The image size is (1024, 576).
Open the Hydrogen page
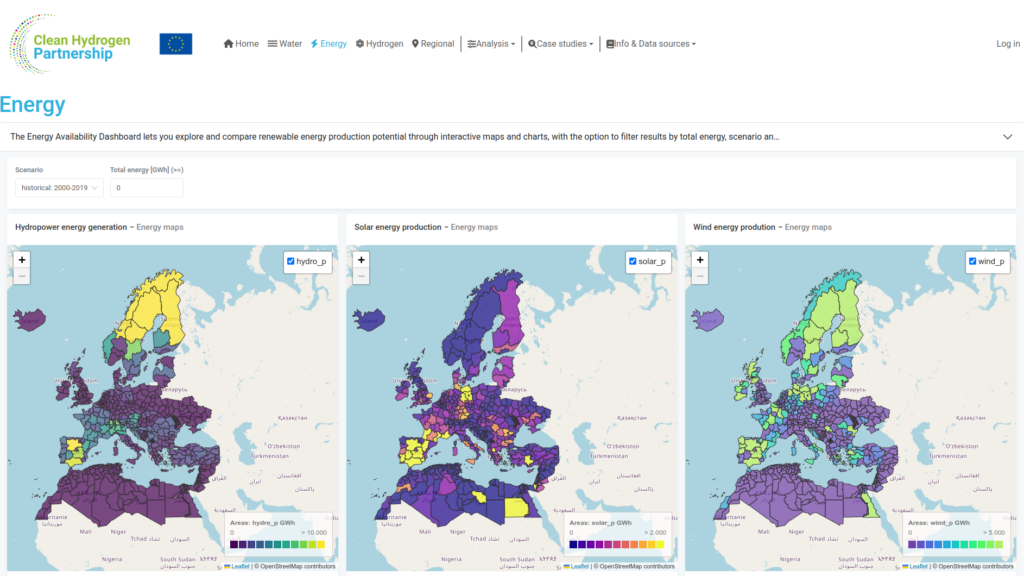pos(379,44)
